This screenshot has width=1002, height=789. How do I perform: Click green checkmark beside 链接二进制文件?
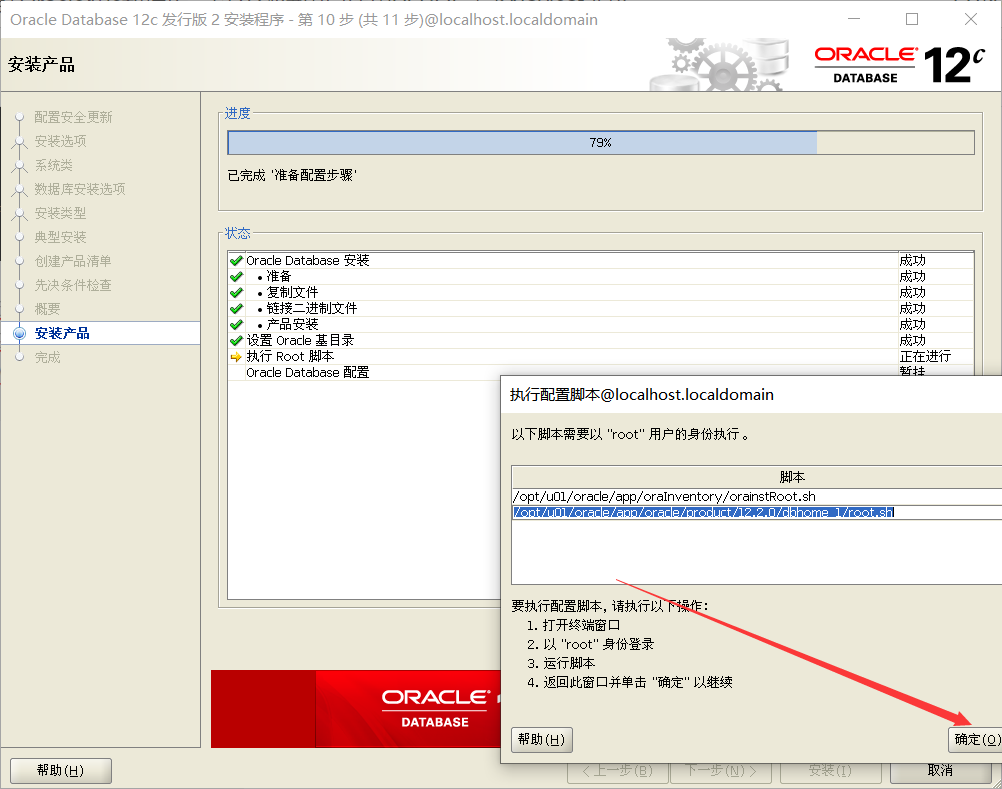point(236,309)
